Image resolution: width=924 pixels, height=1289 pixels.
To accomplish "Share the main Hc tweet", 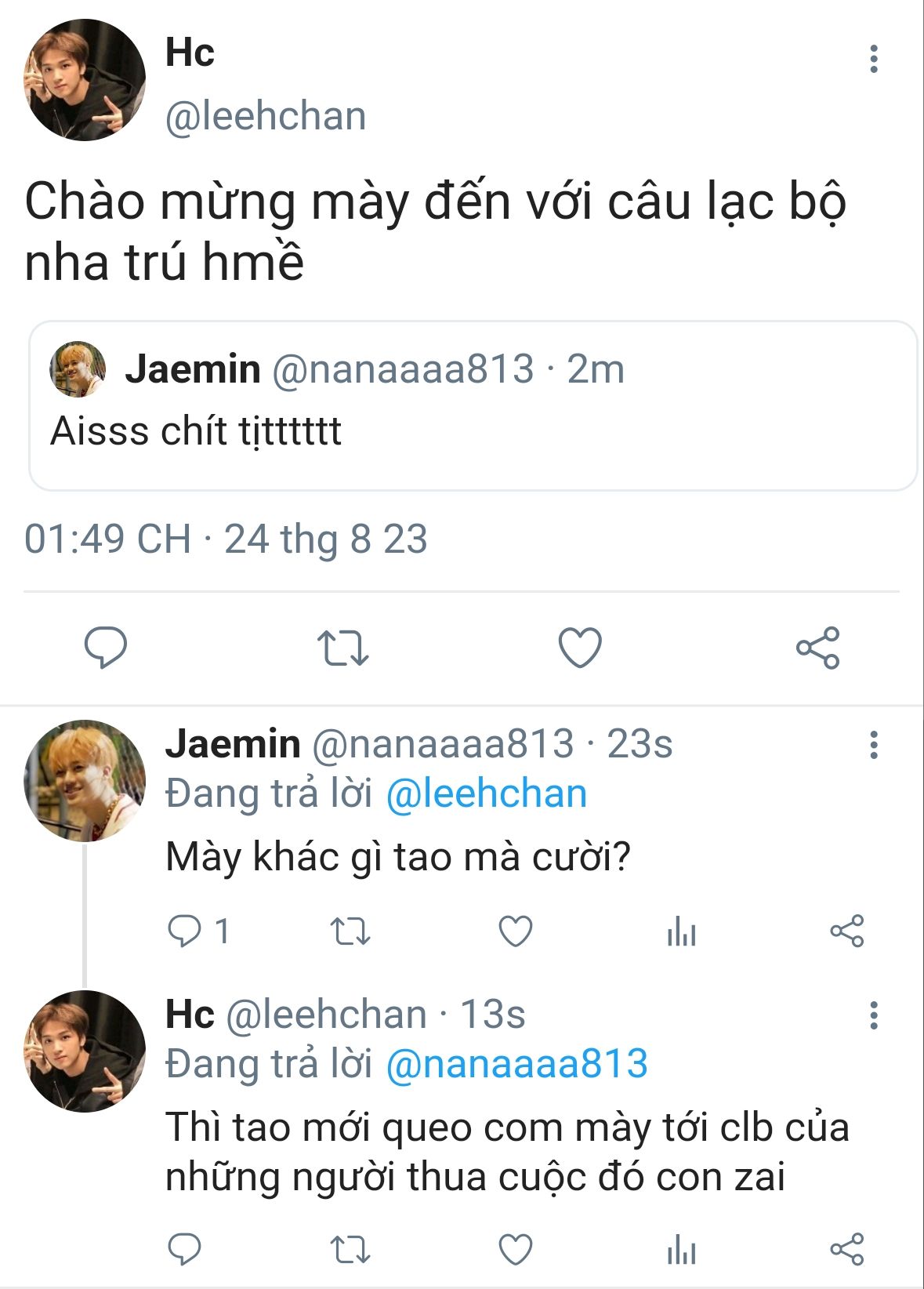I will click(x=817, y=648).
